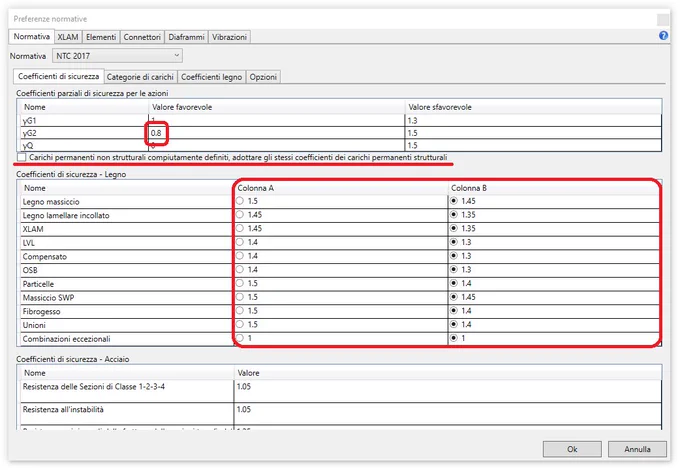Select Colonna B 1.45 for Legno massiccio
The image size is (680, 471).
pyautogui.click(x=454, y=201)
